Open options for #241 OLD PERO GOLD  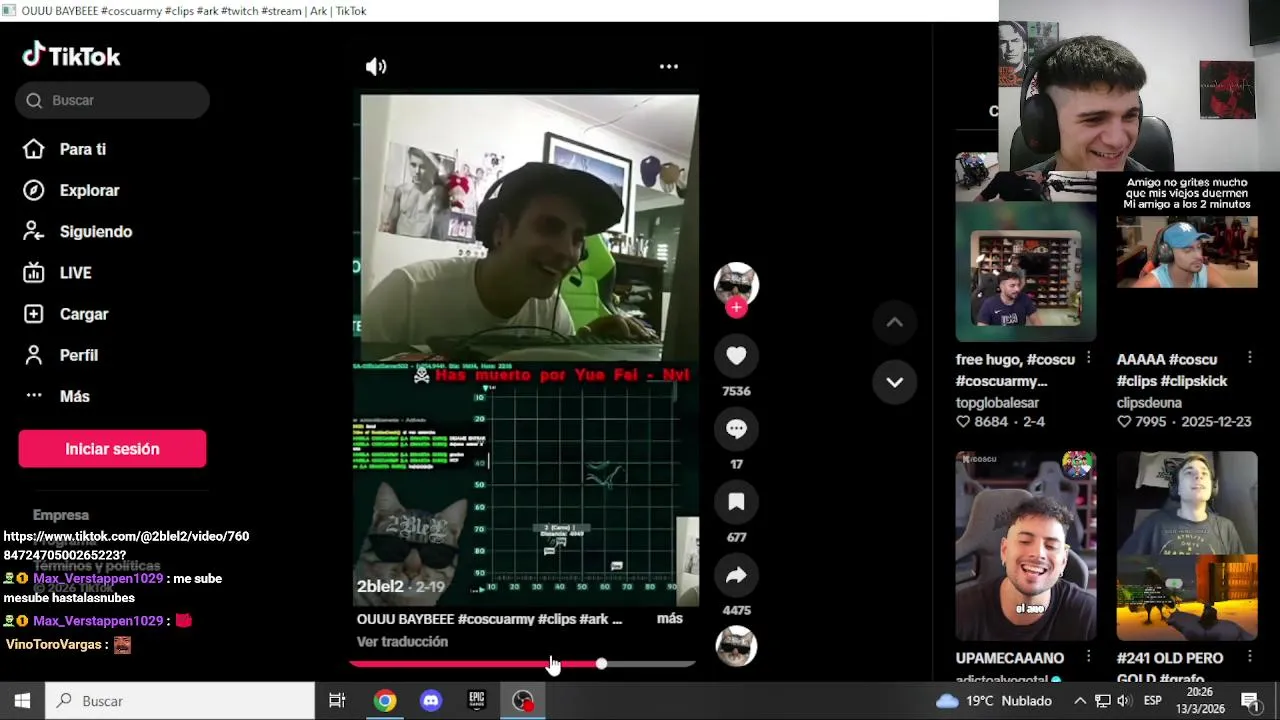tap(1250, 657)
